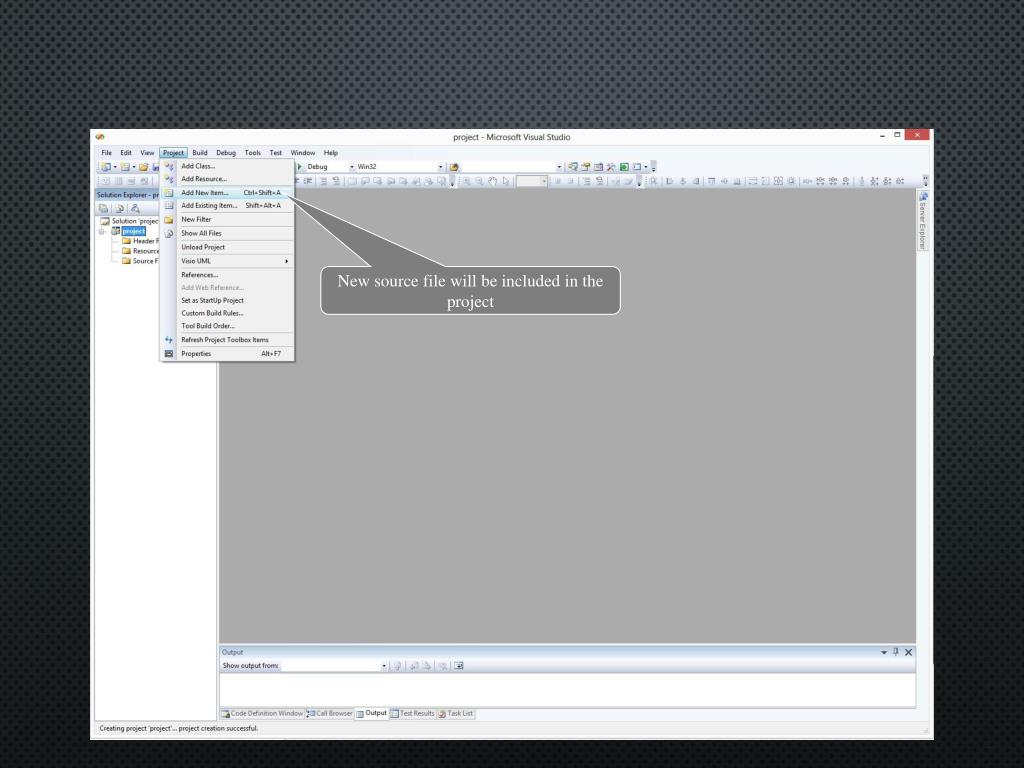Select the Source Files folder in tree

tap(140, 261)
